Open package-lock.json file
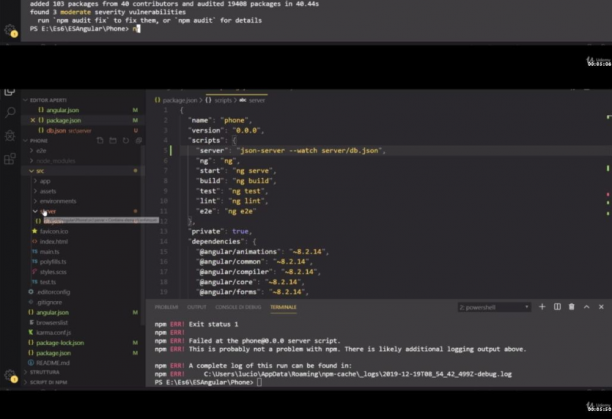Image resolution: width=612 pixels, height=419 pixels. click(x=60, y=343)
